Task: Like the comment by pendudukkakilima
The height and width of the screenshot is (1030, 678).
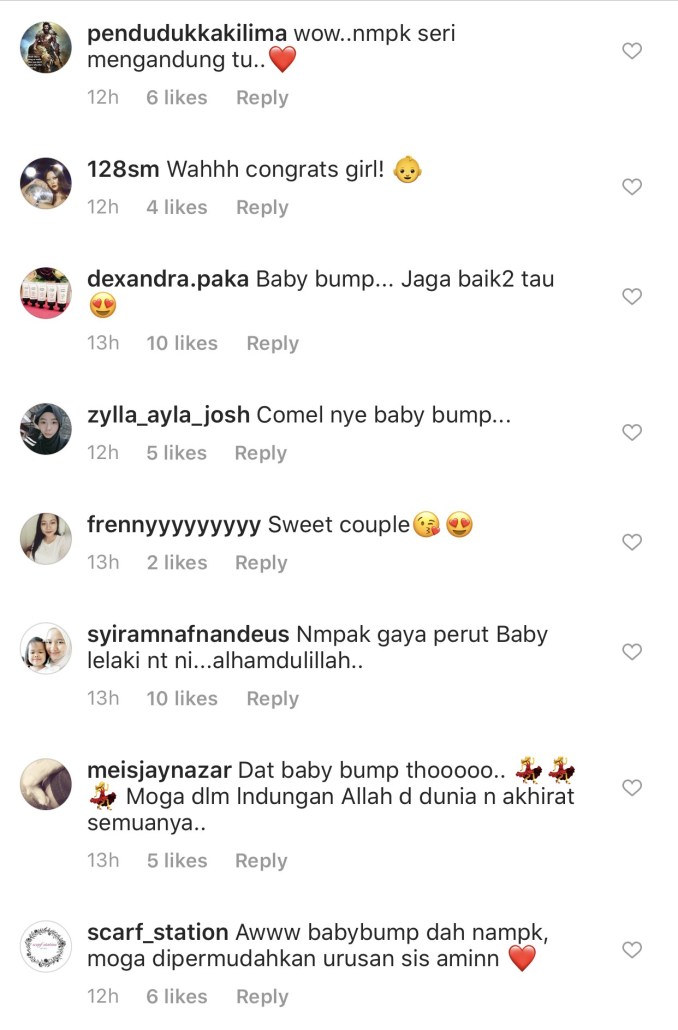Action: (632, 51)
